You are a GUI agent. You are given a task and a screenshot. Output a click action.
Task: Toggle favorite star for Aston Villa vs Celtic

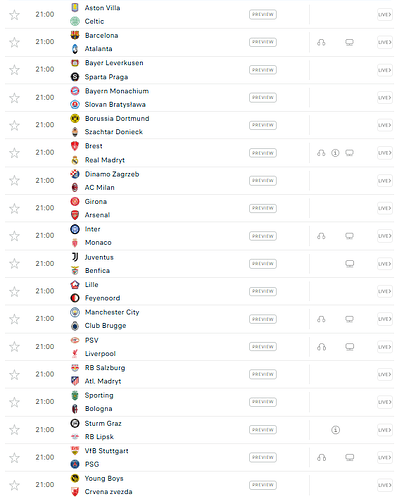14,15
